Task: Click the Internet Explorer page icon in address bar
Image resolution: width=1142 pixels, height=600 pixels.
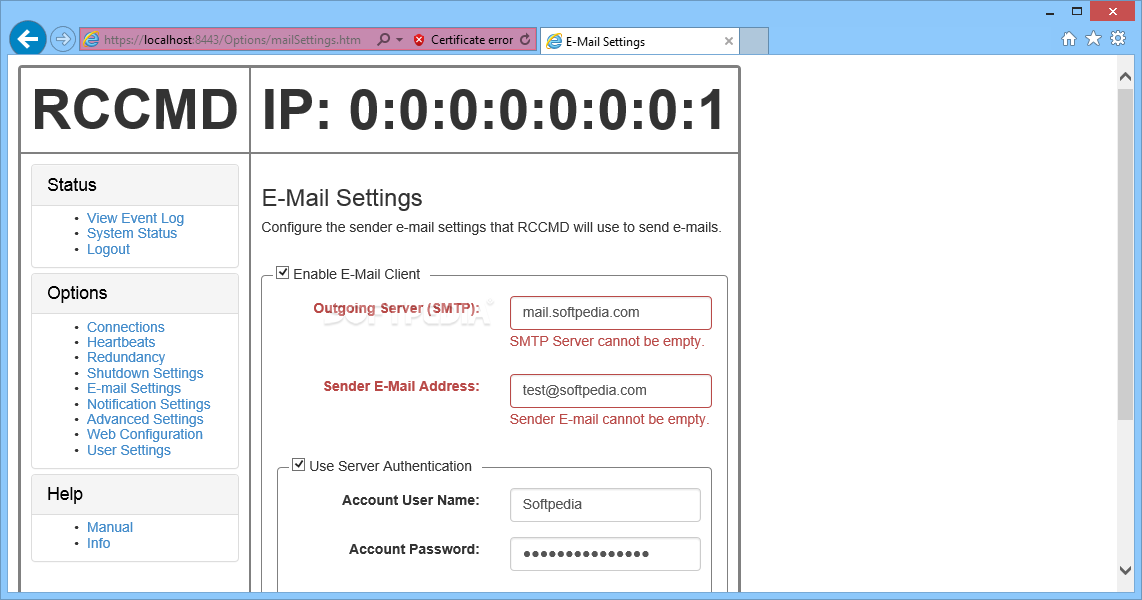Action: click(x=91, y=40)
